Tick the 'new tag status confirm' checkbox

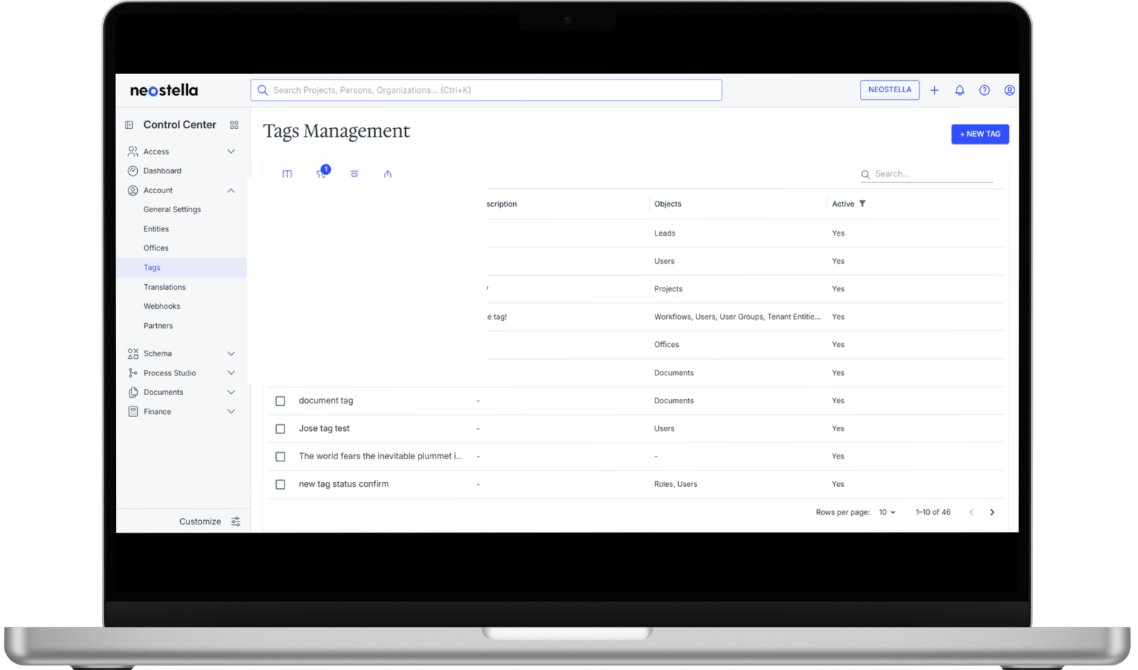click(280, 484)
